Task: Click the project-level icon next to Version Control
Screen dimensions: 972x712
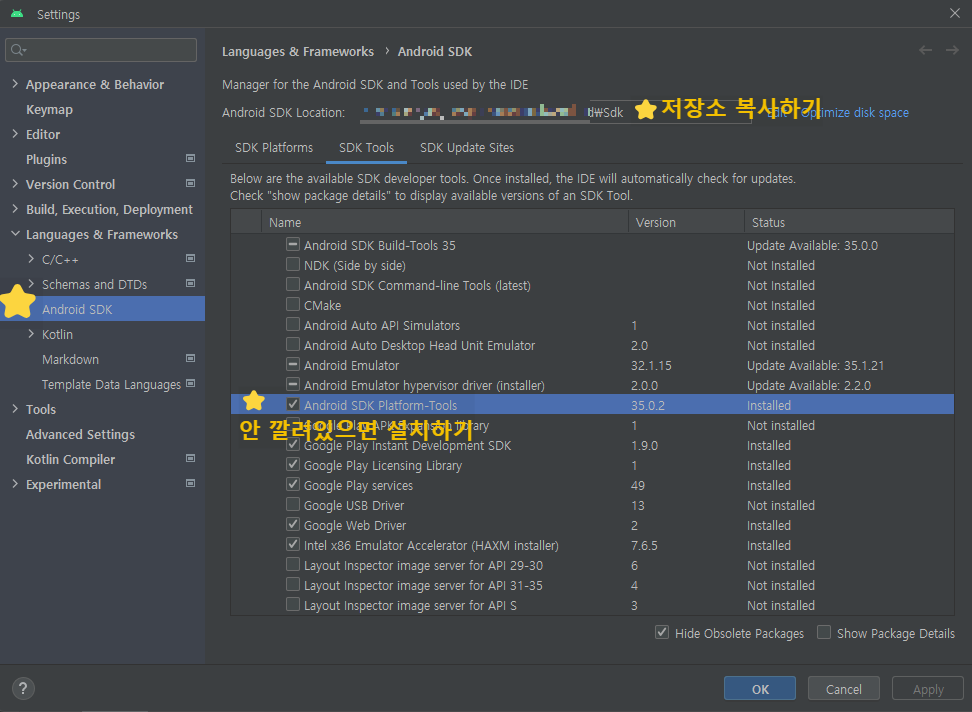Action: pyautogui.click(x=190, y=183)
